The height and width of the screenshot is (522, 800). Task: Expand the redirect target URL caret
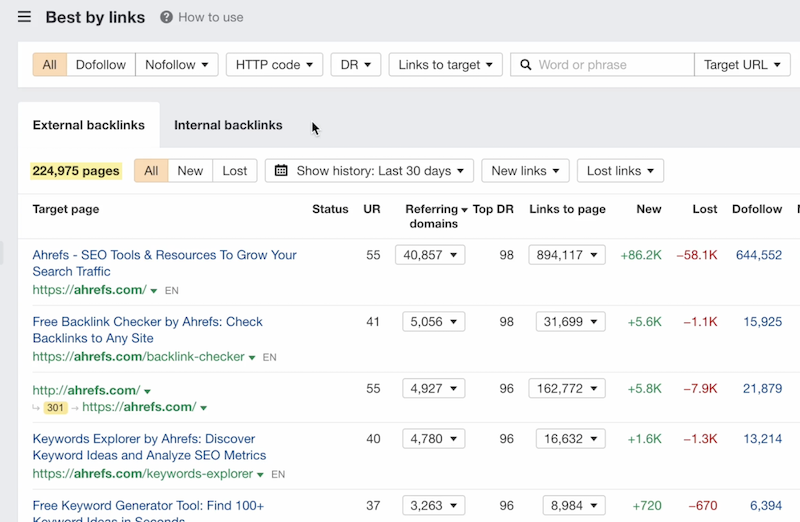click(x=204, y=408)
